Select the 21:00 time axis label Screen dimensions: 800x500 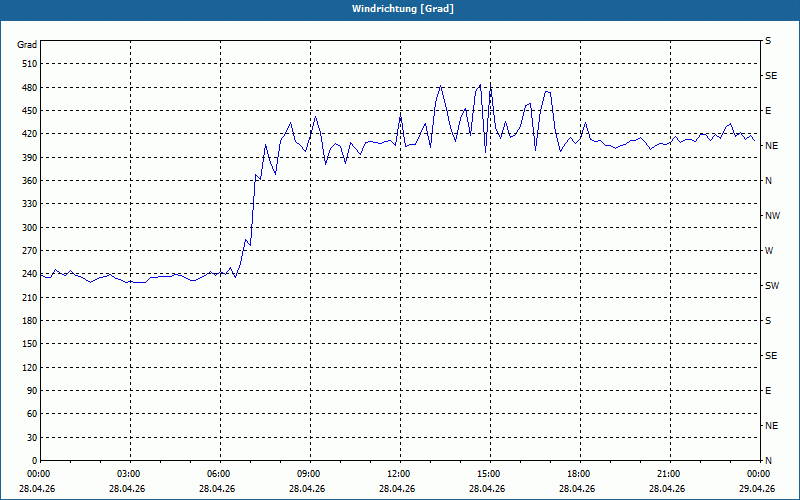668,474
